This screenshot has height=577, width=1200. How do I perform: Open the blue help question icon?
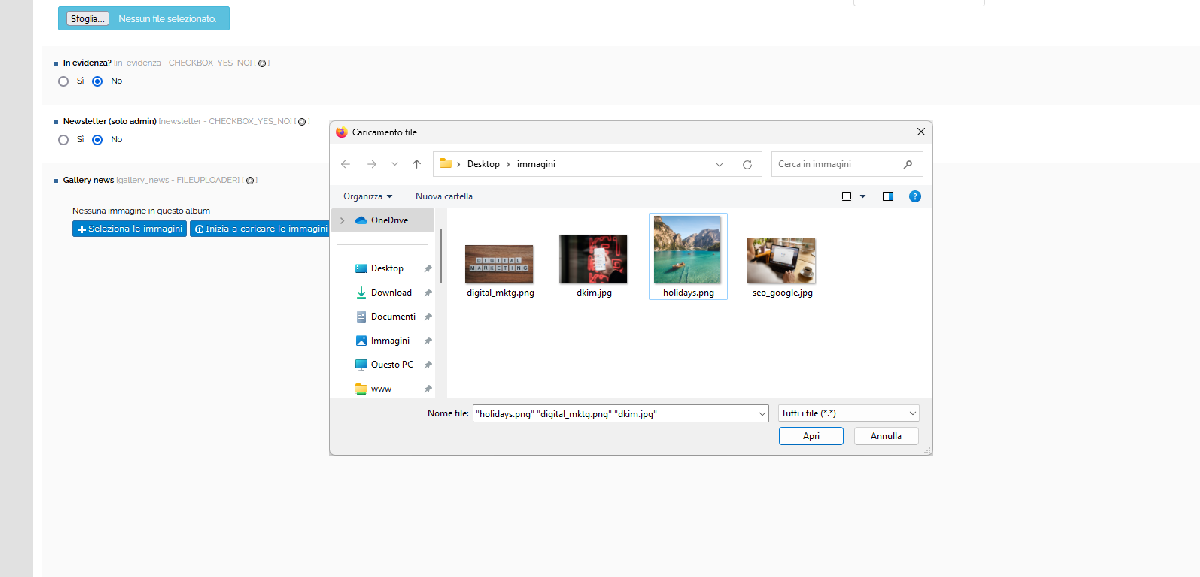pyautogui.click(x=914, y=196)
